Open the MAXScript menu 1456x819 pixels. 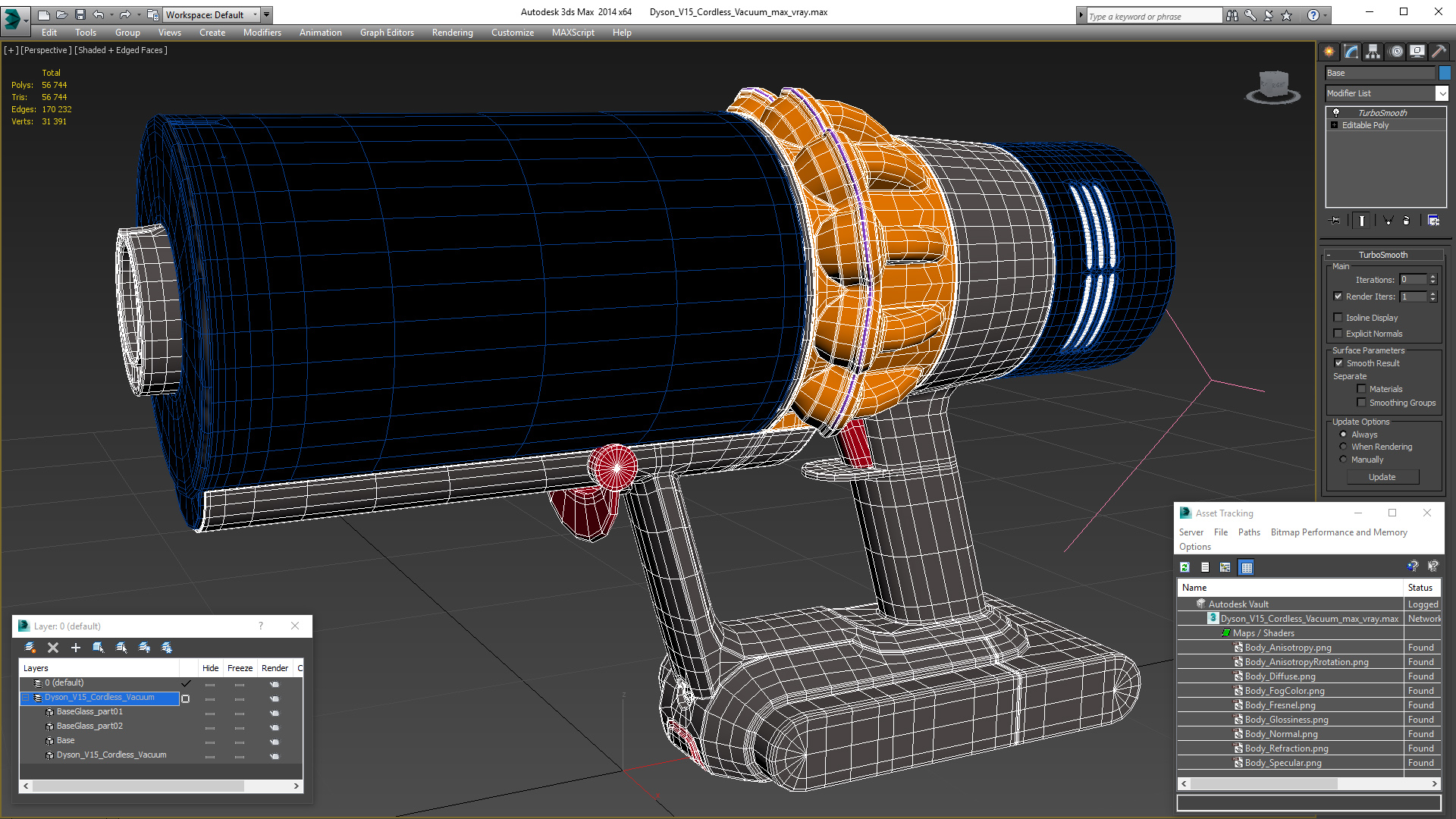pos(573,33)
